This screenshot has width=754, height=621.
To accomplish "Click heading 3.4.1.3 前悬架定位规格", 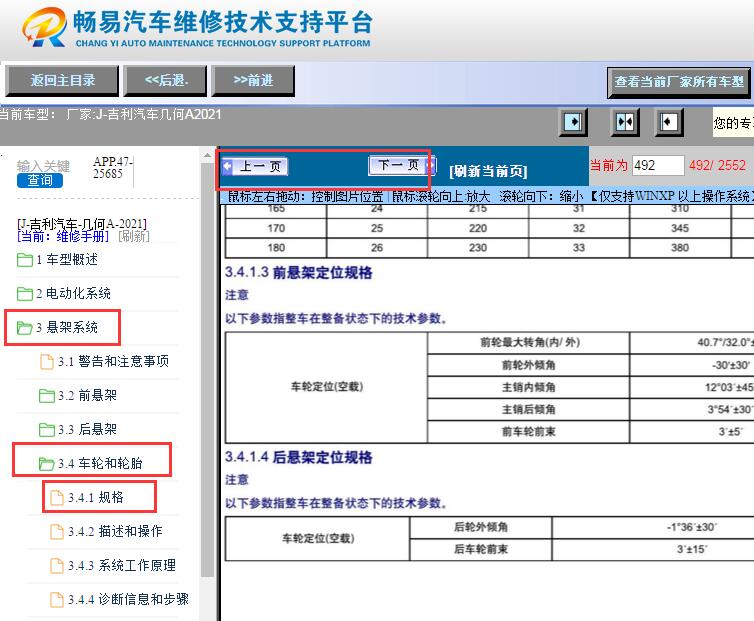I will (x=299, y=273).
